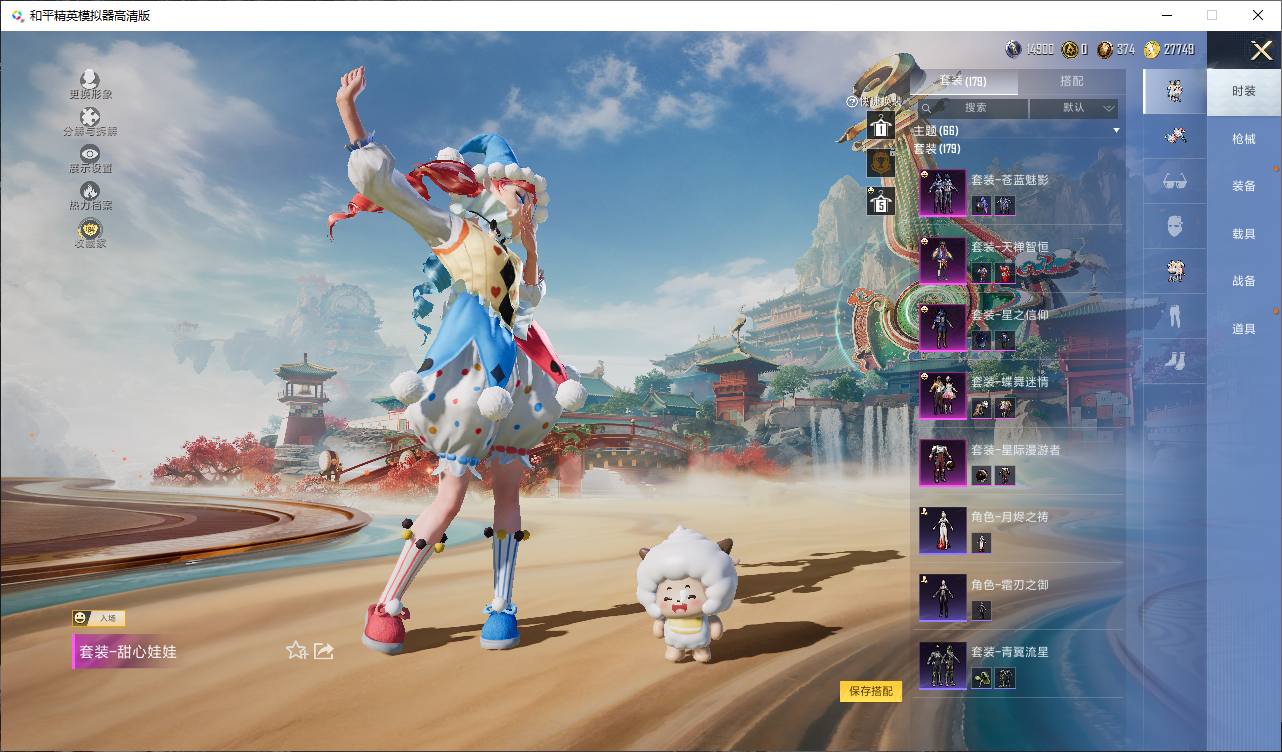Open the 更换形象 change-appearance icon
The width and height of the screenshot is (1282, 752).
coord(90,79)
